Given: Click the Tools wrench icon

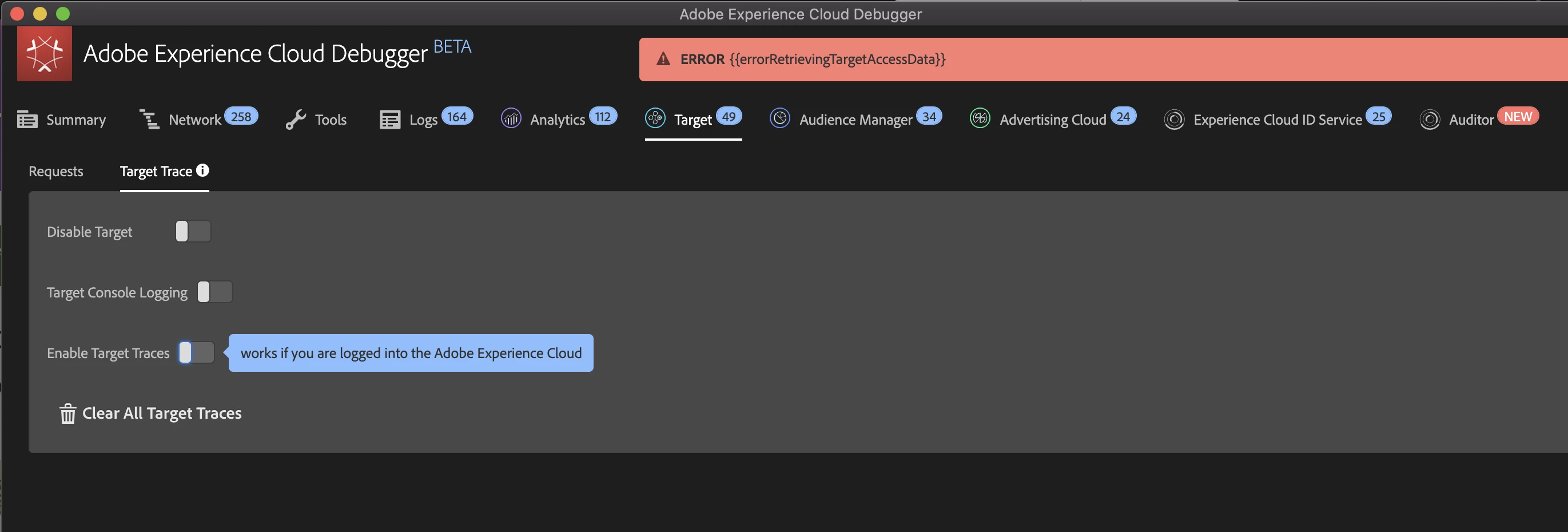Looking at the screenshot, I should 296,120.
